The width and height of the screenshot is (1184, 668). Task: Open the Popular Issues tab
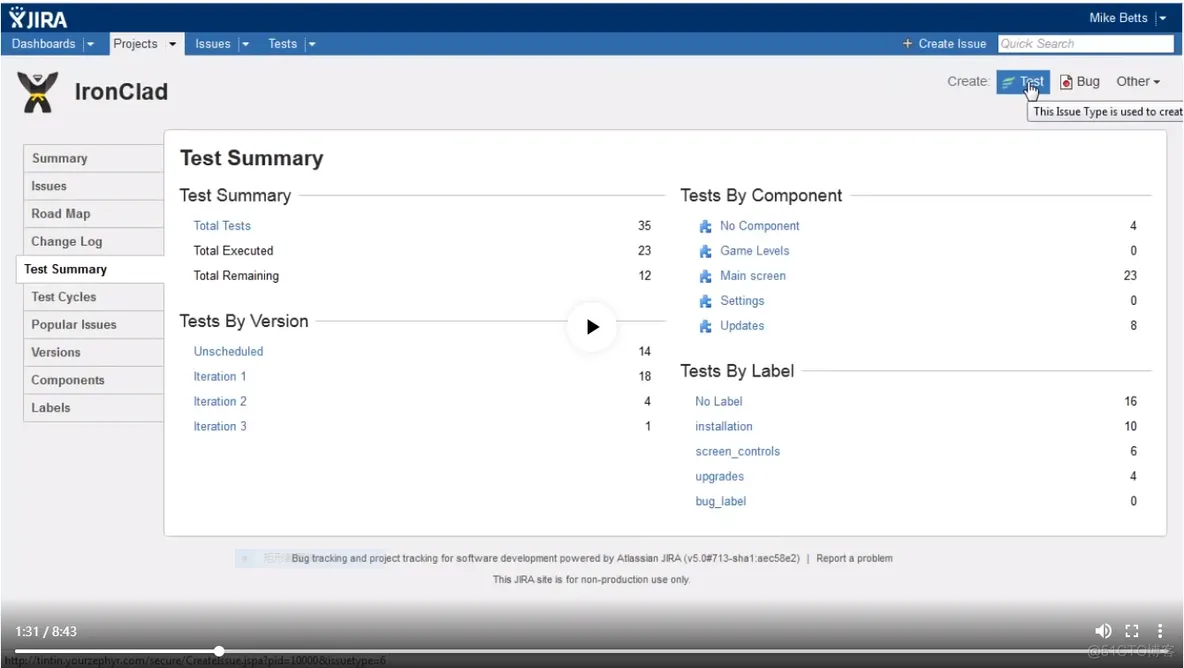(x=94, y=325)
